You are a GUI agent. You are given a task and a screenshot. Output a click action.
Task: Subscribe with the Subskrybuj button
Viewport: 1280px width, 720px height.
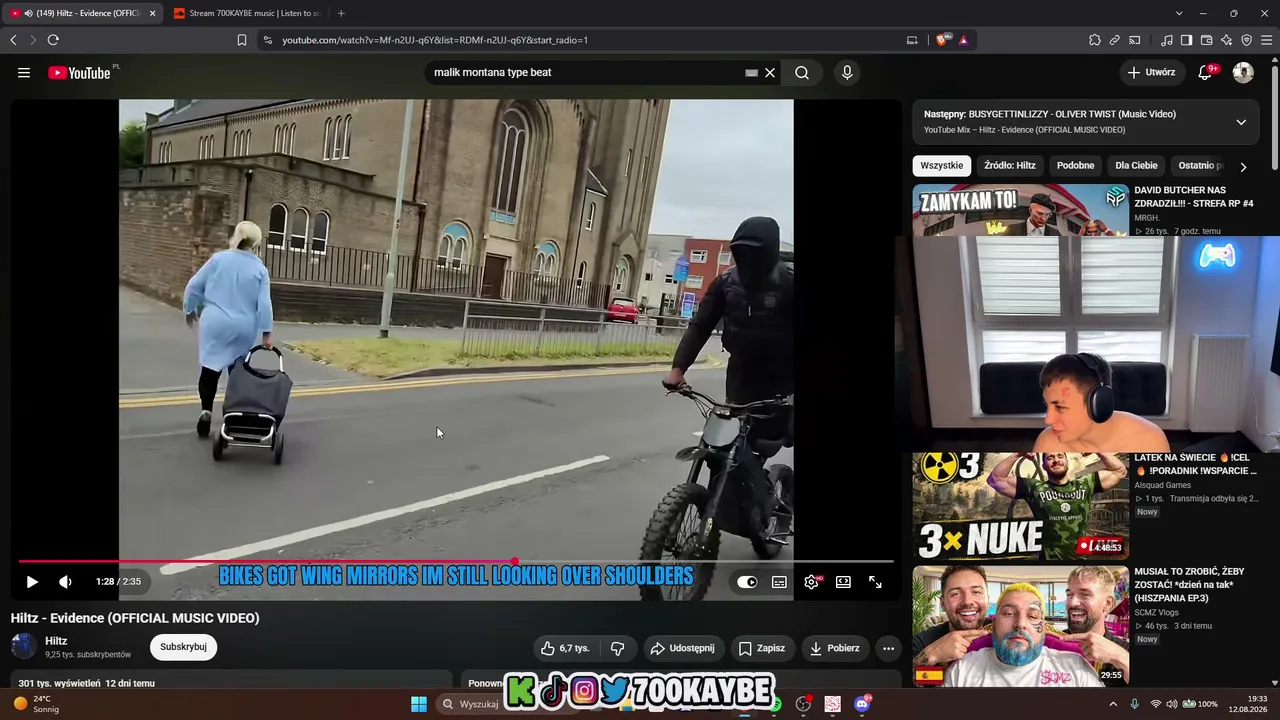[183, 647]
